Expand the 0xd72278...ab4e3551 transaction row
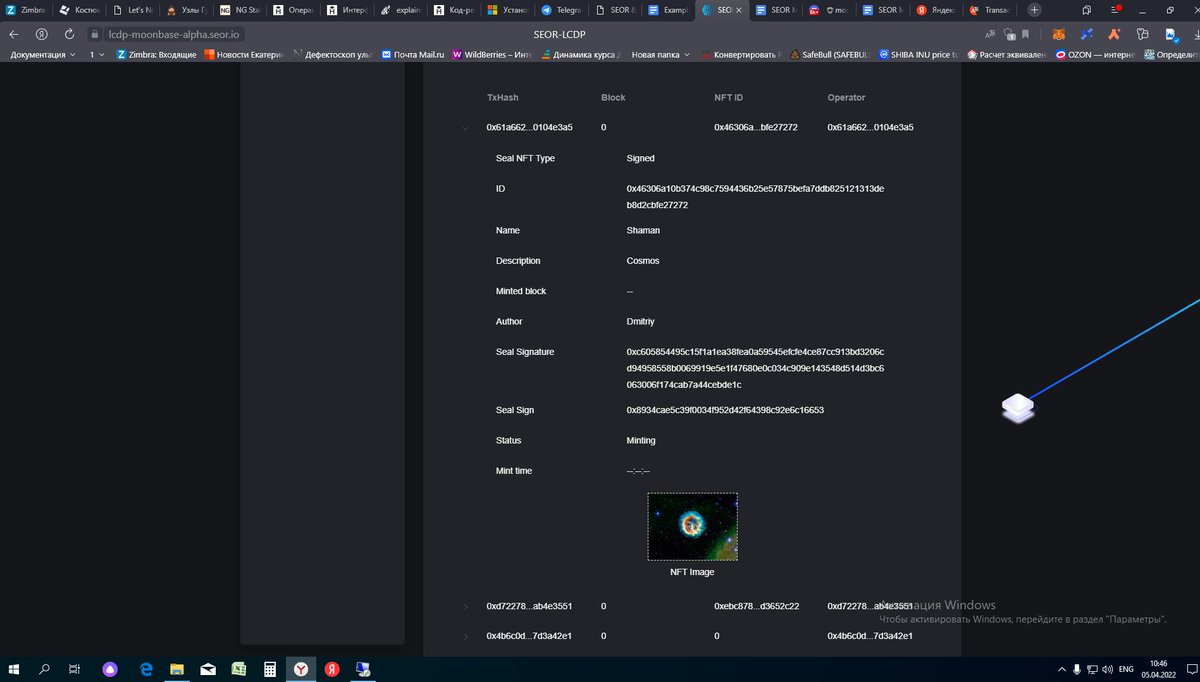Viewport: 1200px width, 682px height. click(x=466, y=606)
